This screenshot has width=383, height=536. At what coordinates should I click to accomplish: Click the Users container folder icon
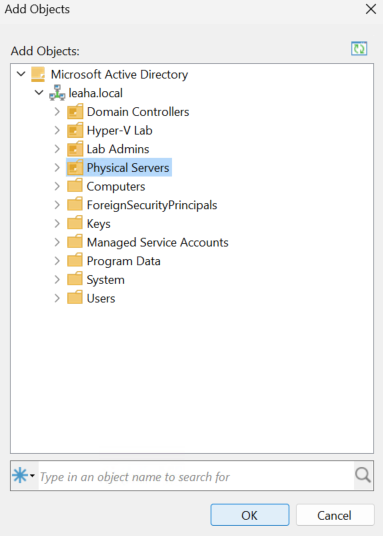75,298
